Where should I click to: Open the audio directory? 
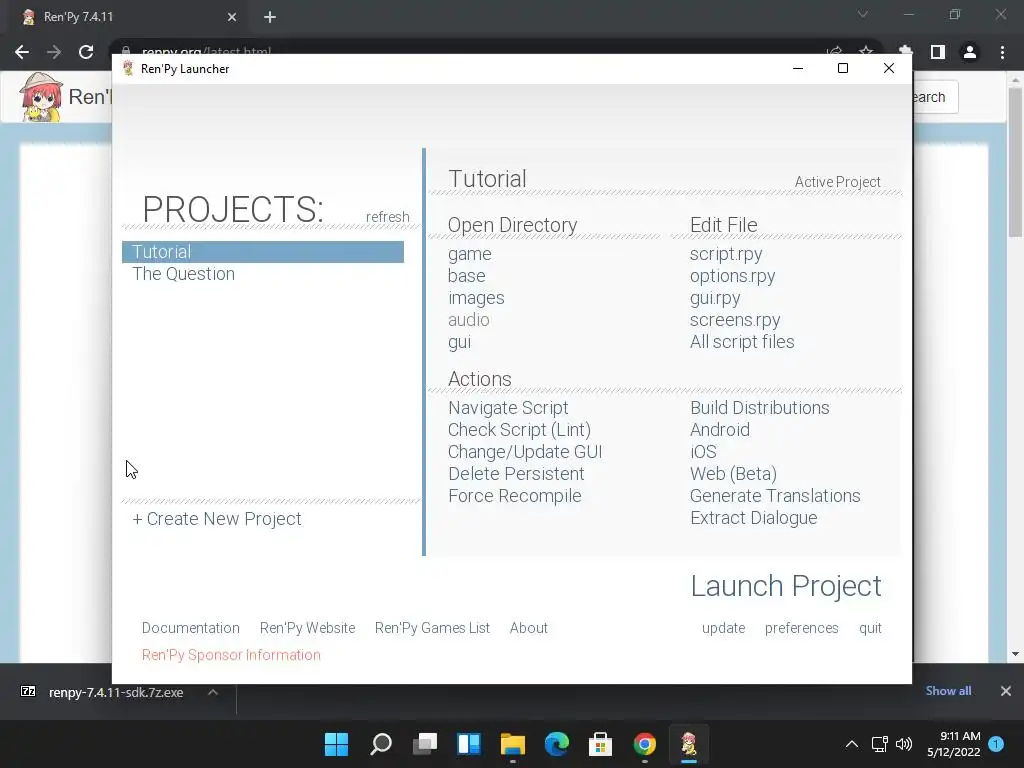coord(468,320)
